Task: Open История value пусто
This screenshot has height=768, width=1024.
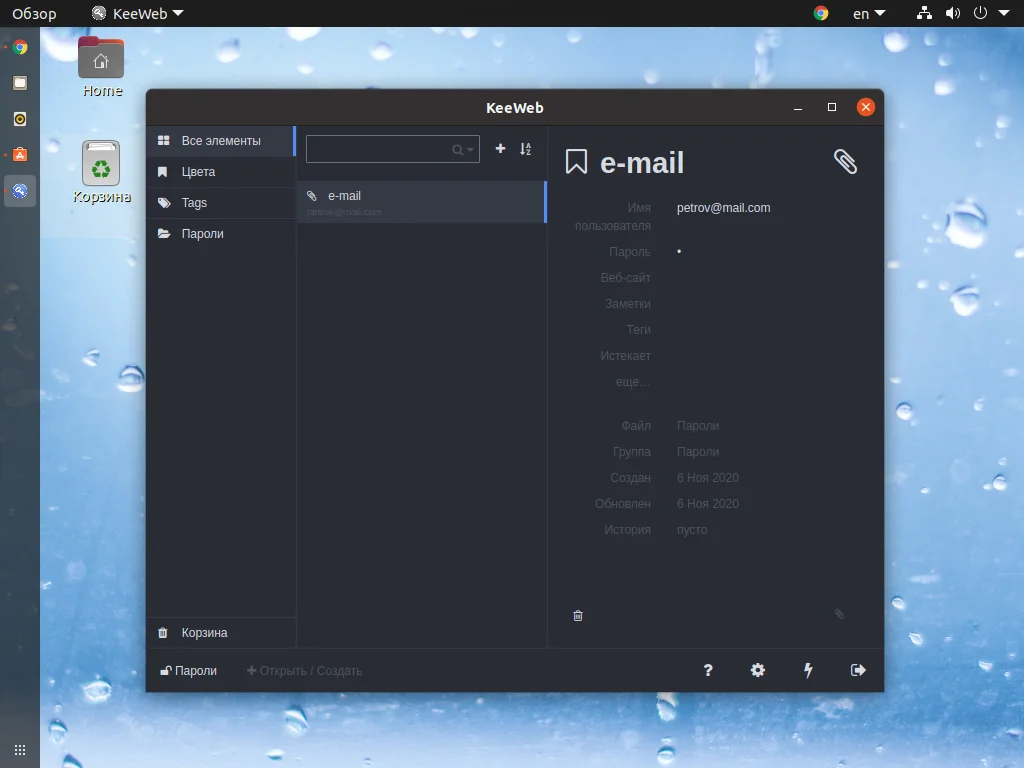Action: (x=692, y=530)
